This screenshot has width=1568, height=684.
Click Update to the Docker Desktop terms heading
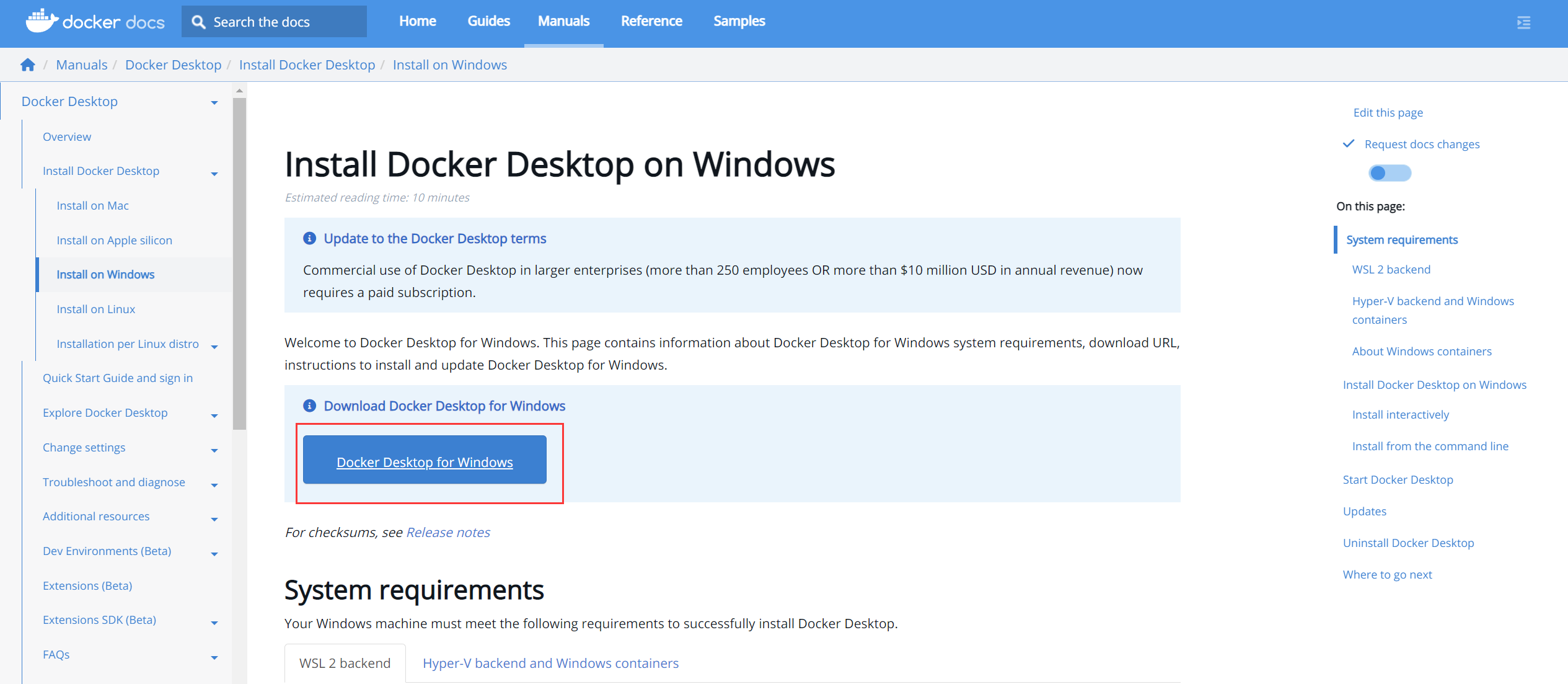tap(435, 238)
